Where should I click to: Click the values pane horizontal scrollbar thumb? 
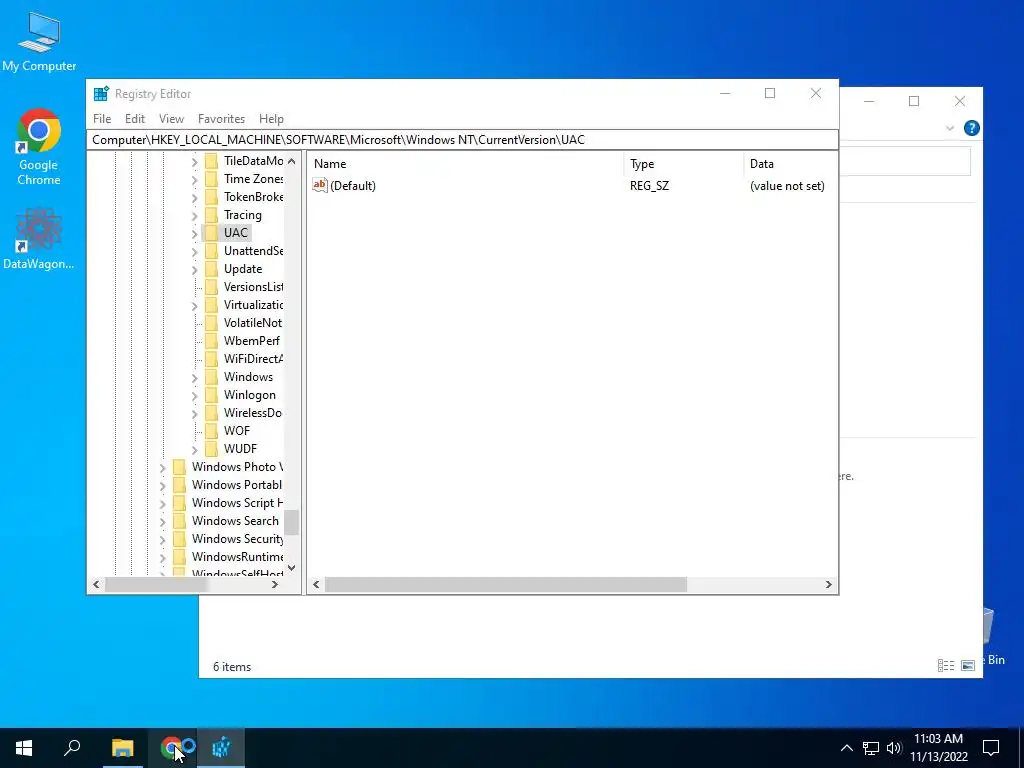[505, 584]
